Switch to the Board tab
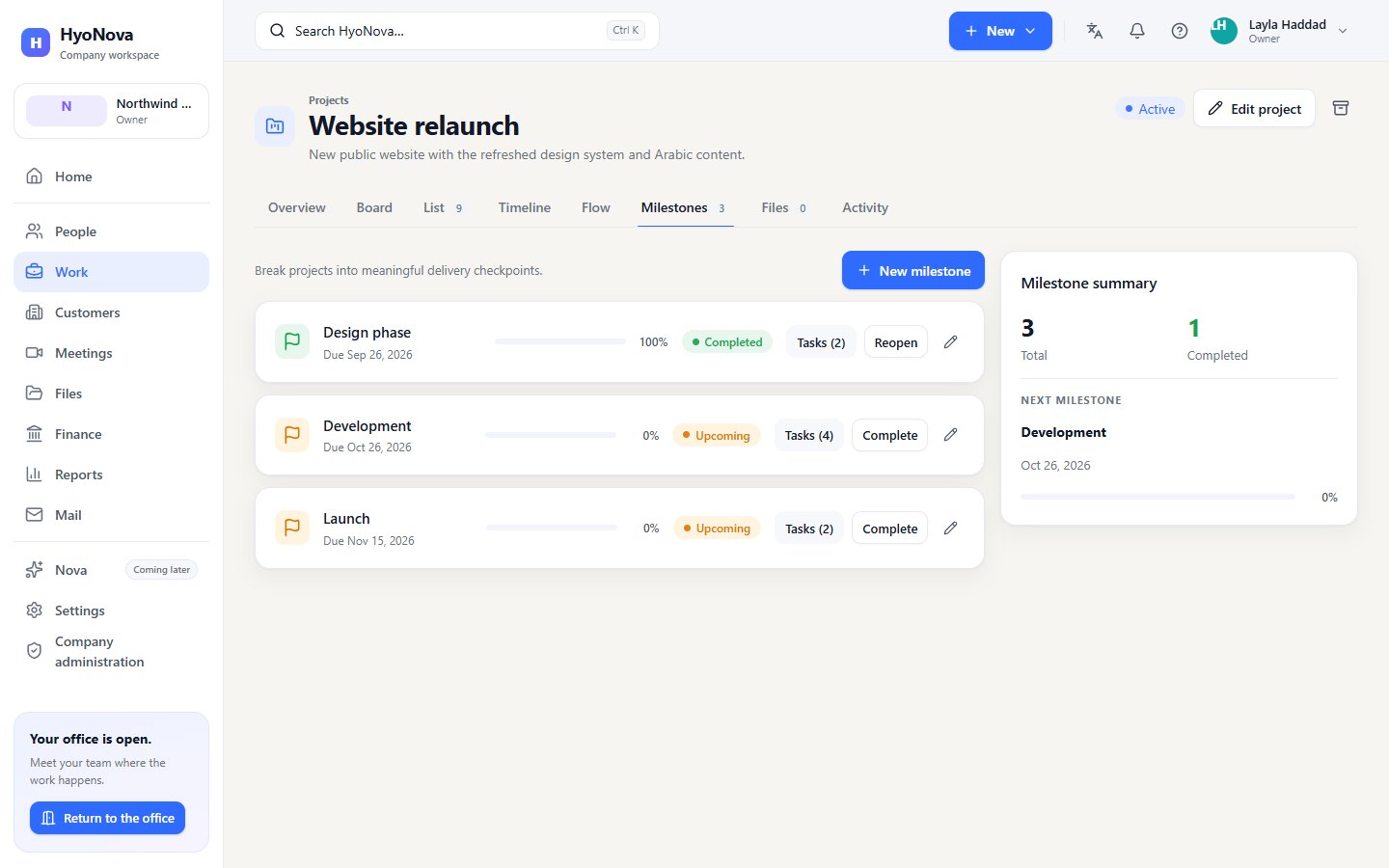The image size is (1389, 868). coord(374,207)
